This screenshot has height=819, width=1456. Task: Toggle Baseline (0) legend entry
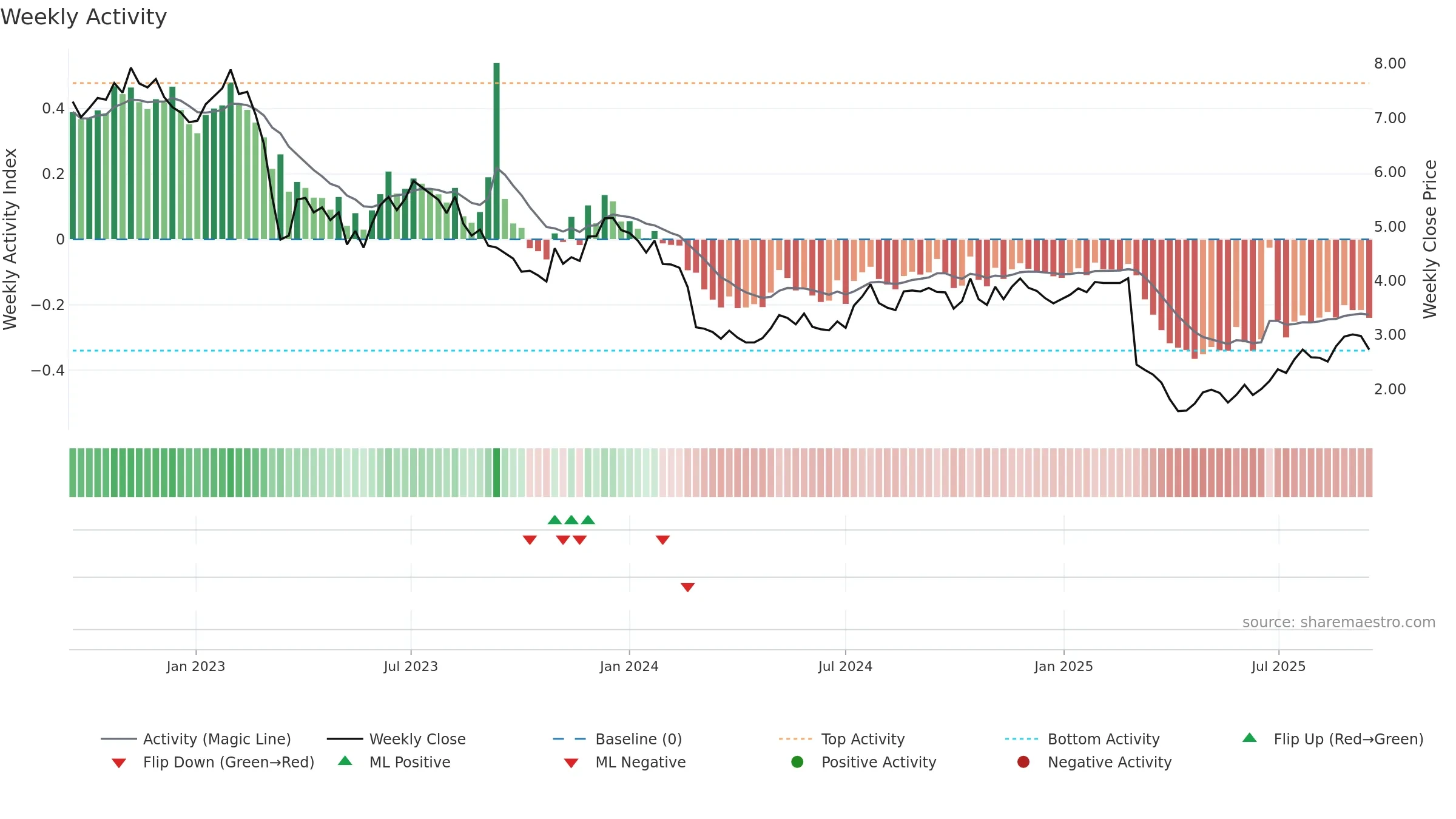point(618,739)
